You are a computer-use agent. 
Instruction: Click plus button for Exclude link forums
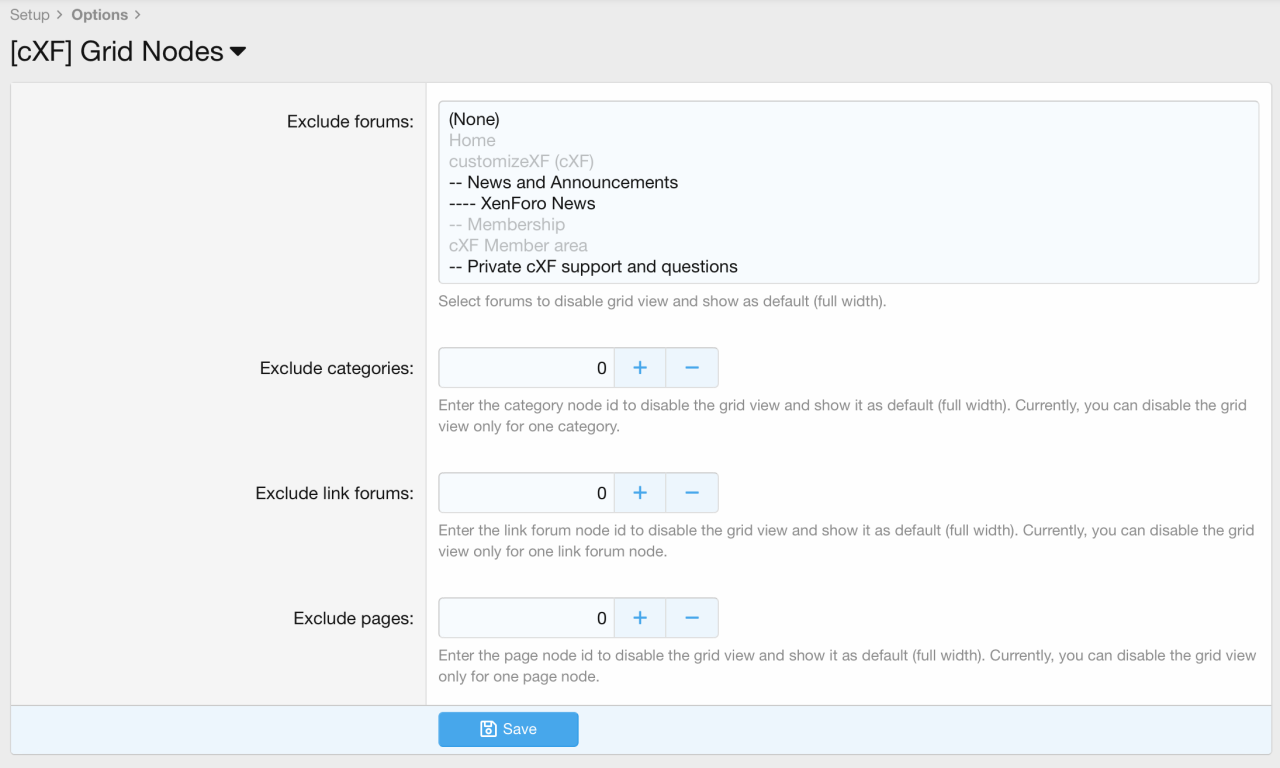click(x=640, y=493)
